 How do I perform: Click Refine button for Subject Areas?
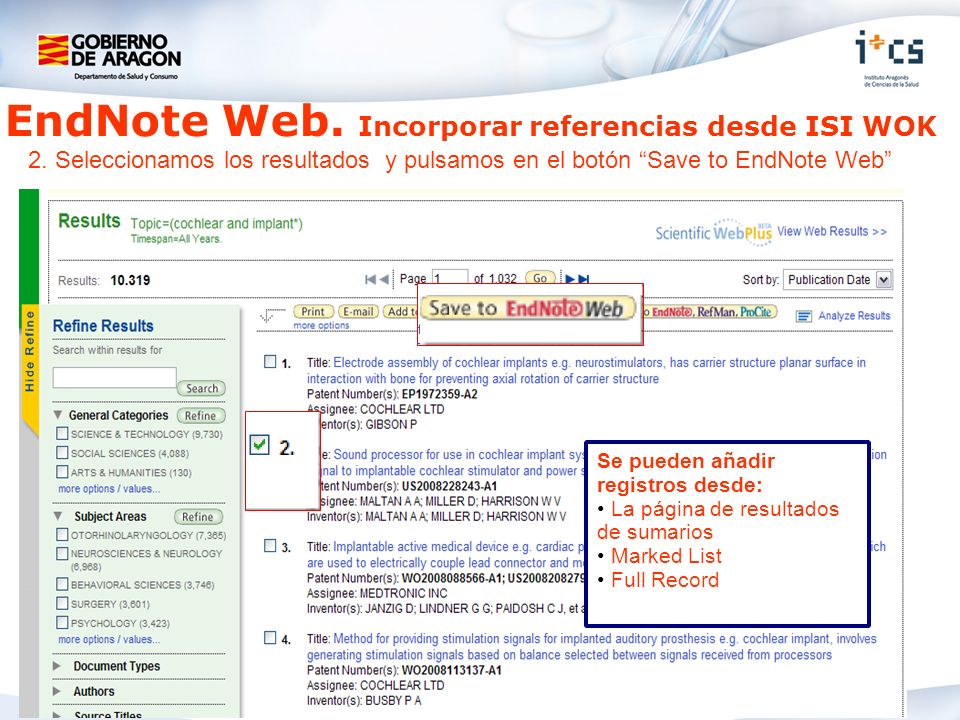(x=198, y=517)
